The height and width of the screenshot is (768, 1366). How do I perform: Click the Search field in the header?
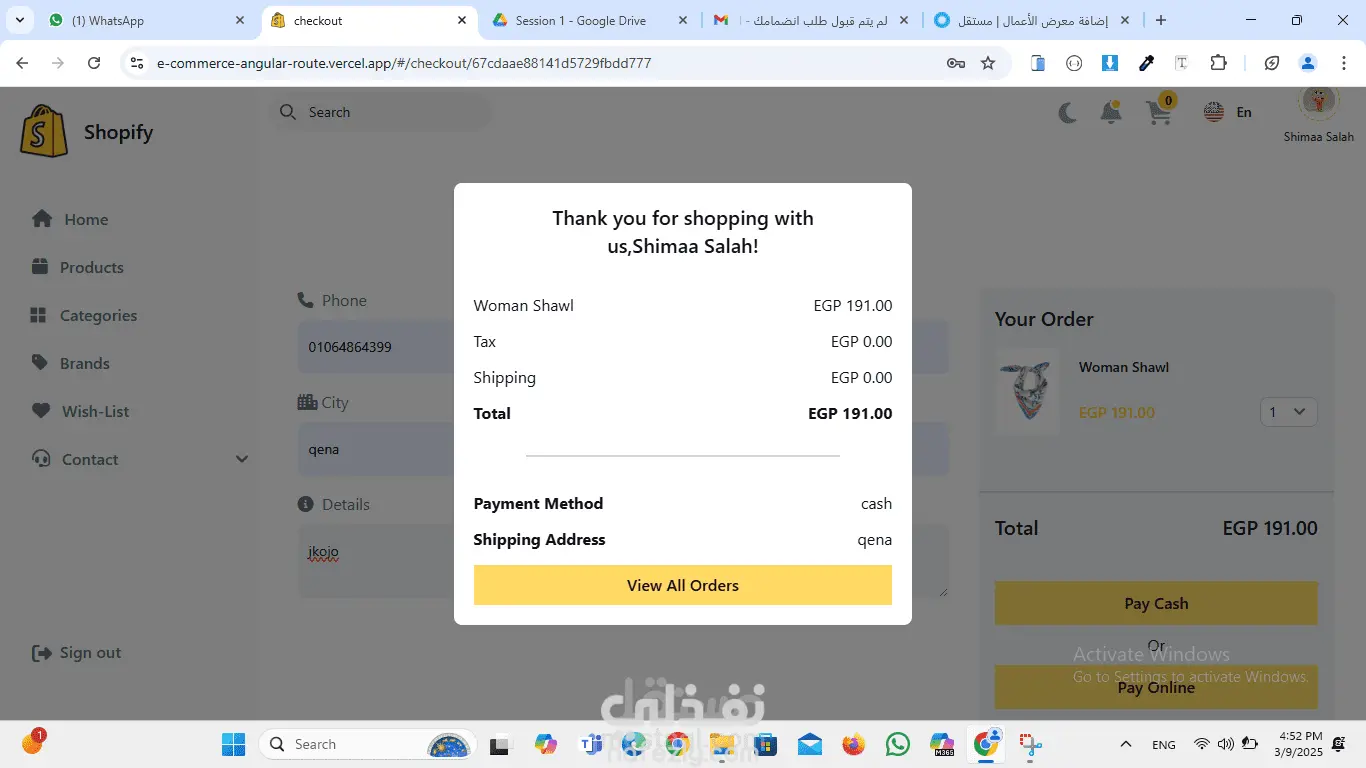[x=383, y=112]
